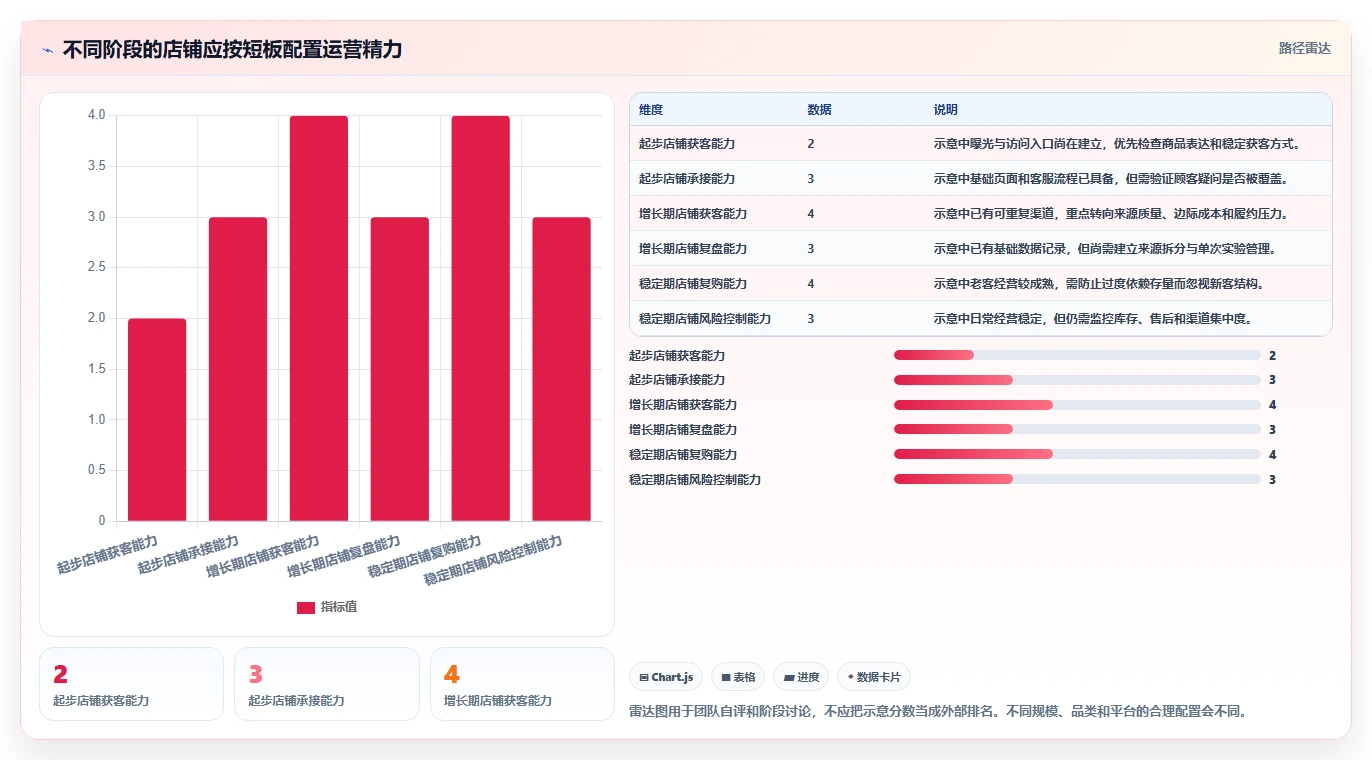Click the progress bar for 稳定期店铺复购能力
The image size is (1372, 760).
coord(1077,455)
